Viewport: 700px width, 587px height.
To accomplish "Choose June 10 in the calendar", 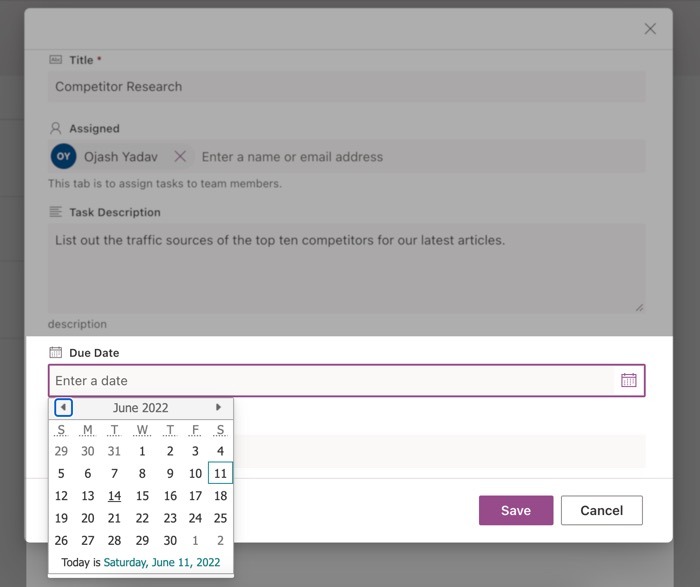I will 195,473.
